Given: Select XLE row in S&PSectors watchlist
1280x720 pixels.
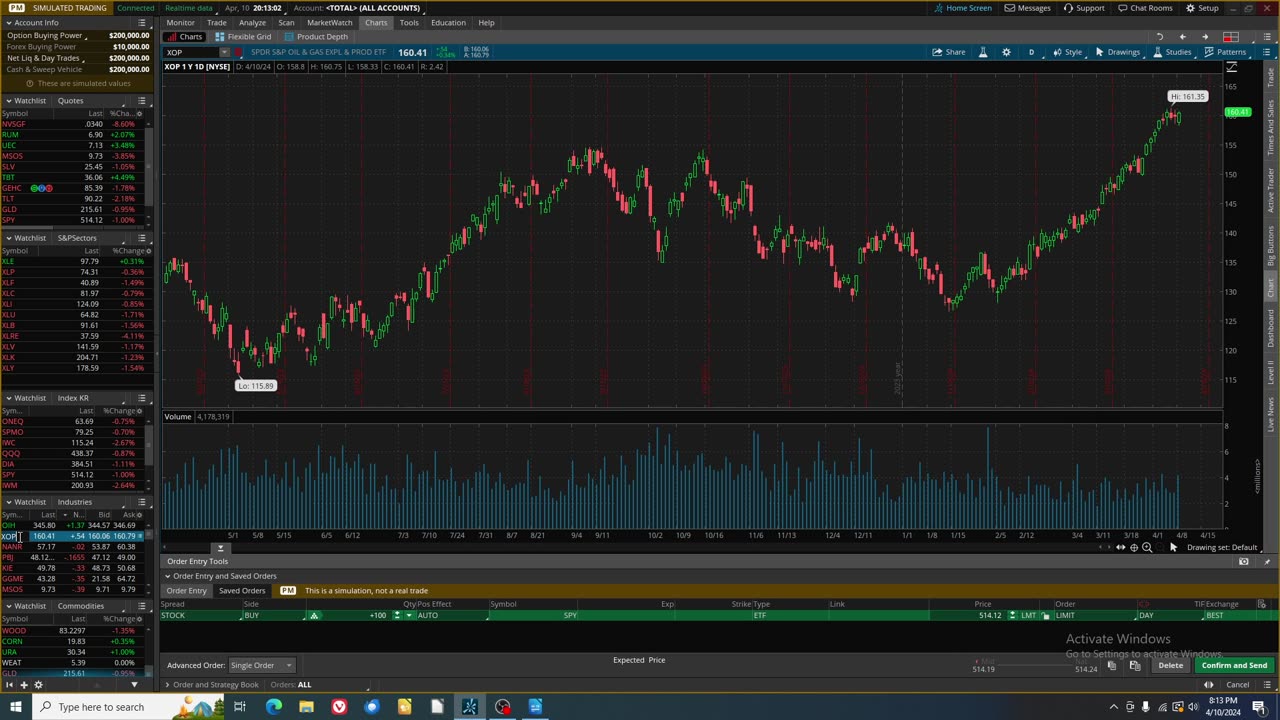Looking at the screenshot, I should tap(75, 262).
